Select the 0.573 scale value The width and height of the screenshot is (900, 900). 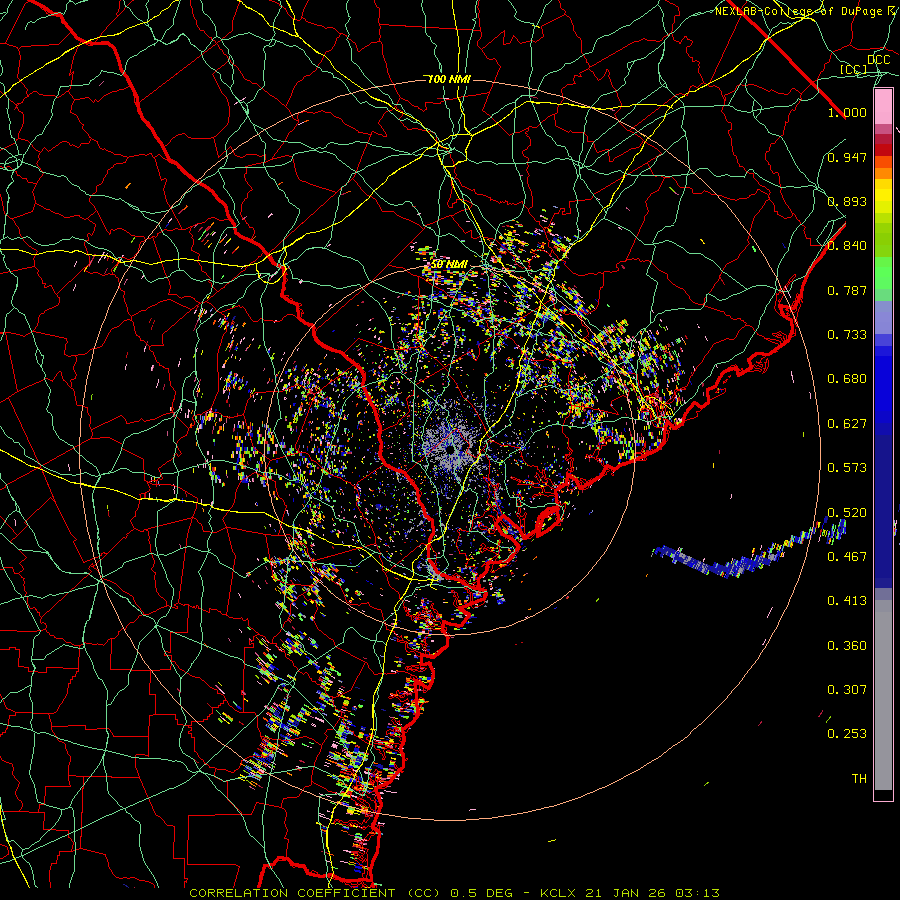tap(847, 468)
